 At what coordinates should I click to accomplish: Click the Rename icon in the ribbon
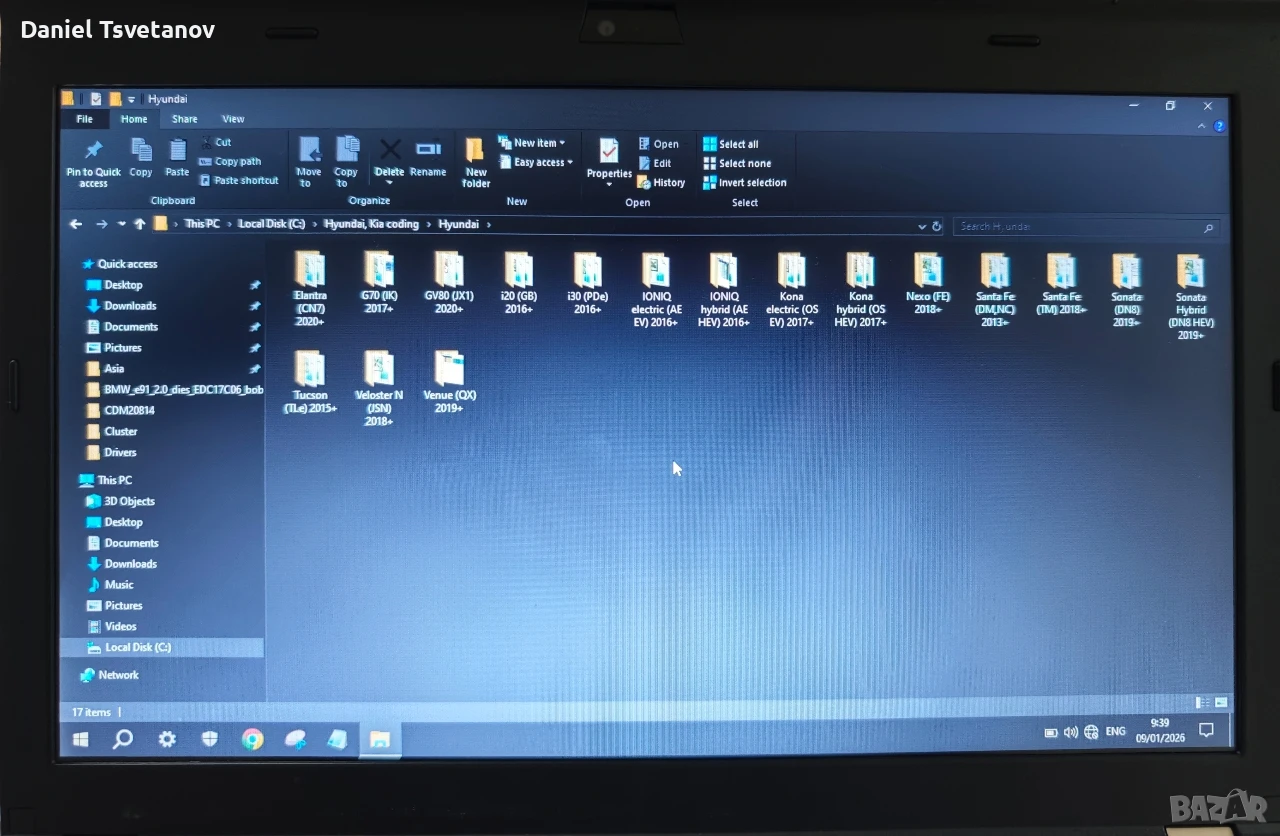(428, 149)
